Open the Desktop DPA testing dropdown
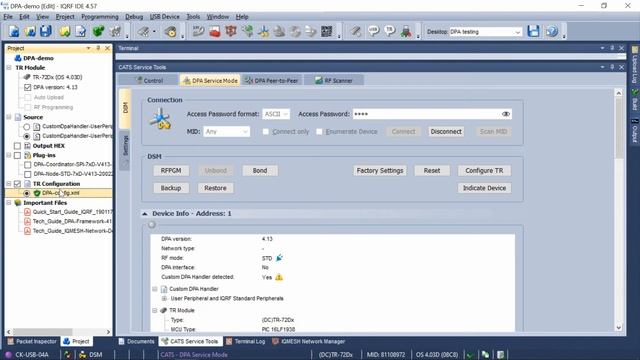The height and width of the screenshot is (360, 640). [x=485, y=31]
